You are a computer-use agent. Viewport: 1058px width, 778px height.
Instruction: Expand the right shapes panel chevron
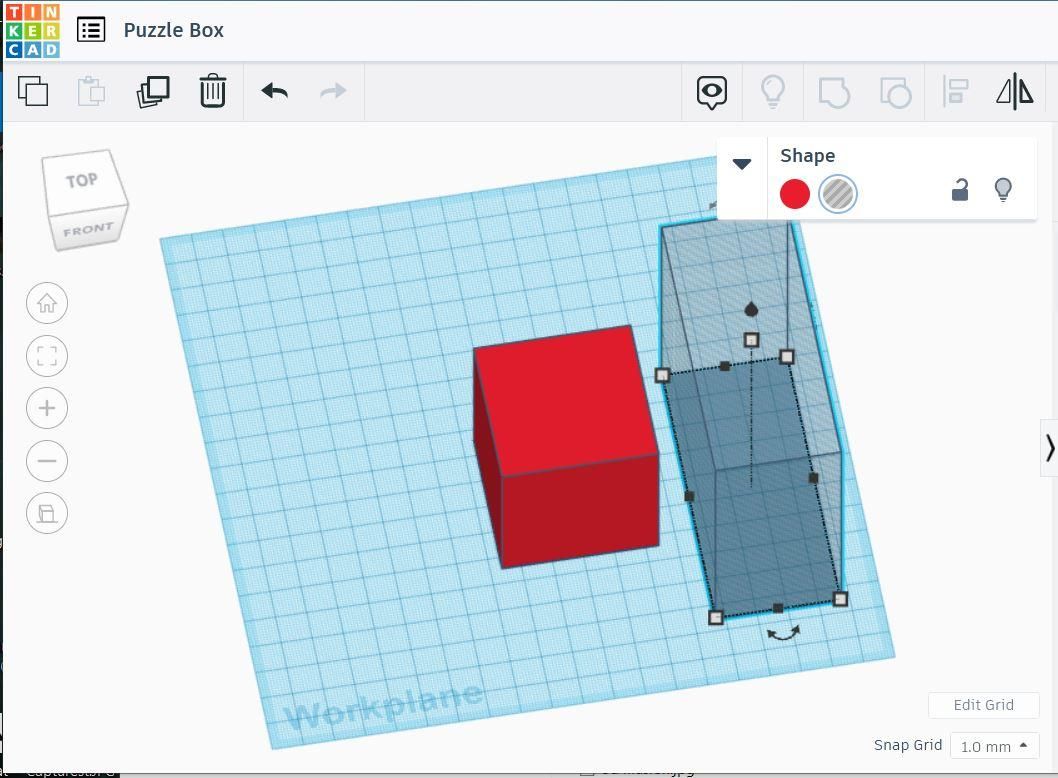[1051, 448]
